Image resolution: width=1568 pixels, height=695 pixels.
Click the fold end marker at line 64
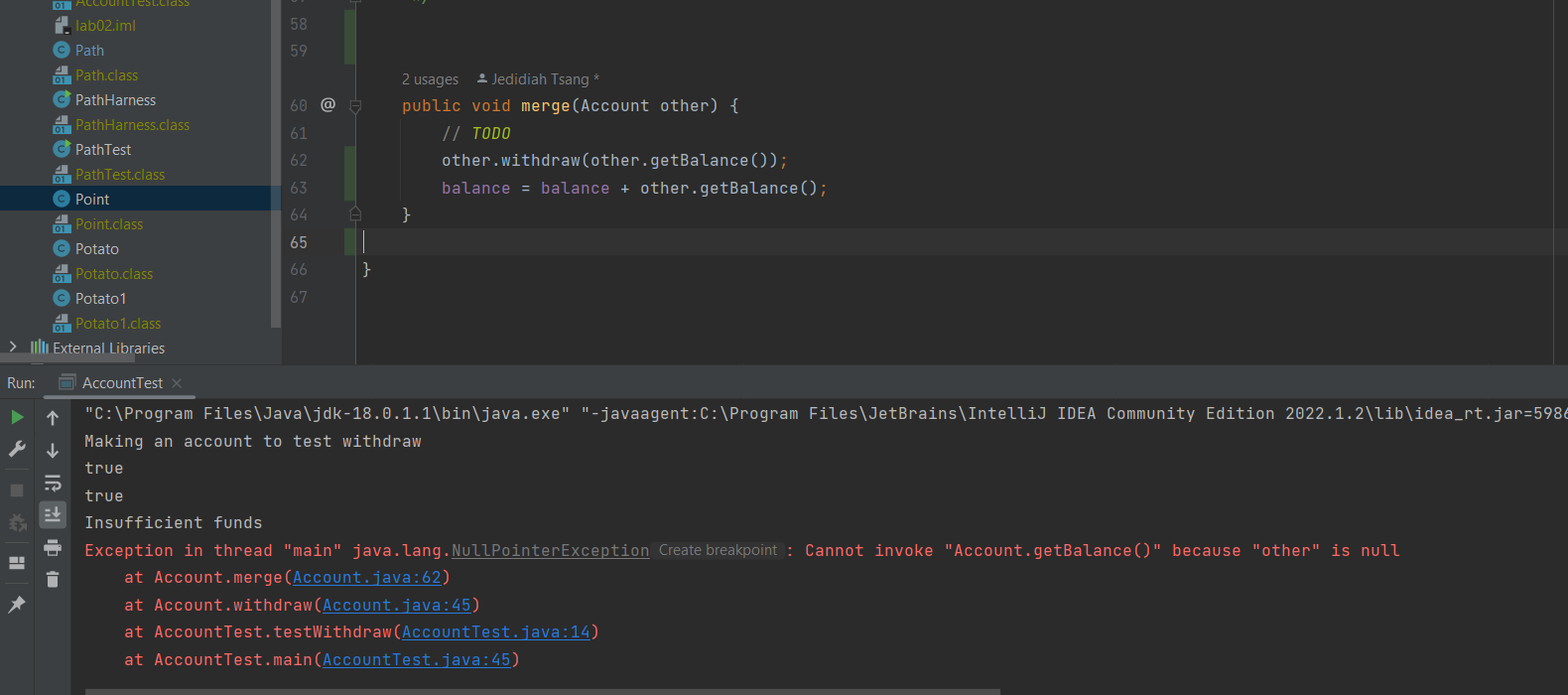point(355,214)
